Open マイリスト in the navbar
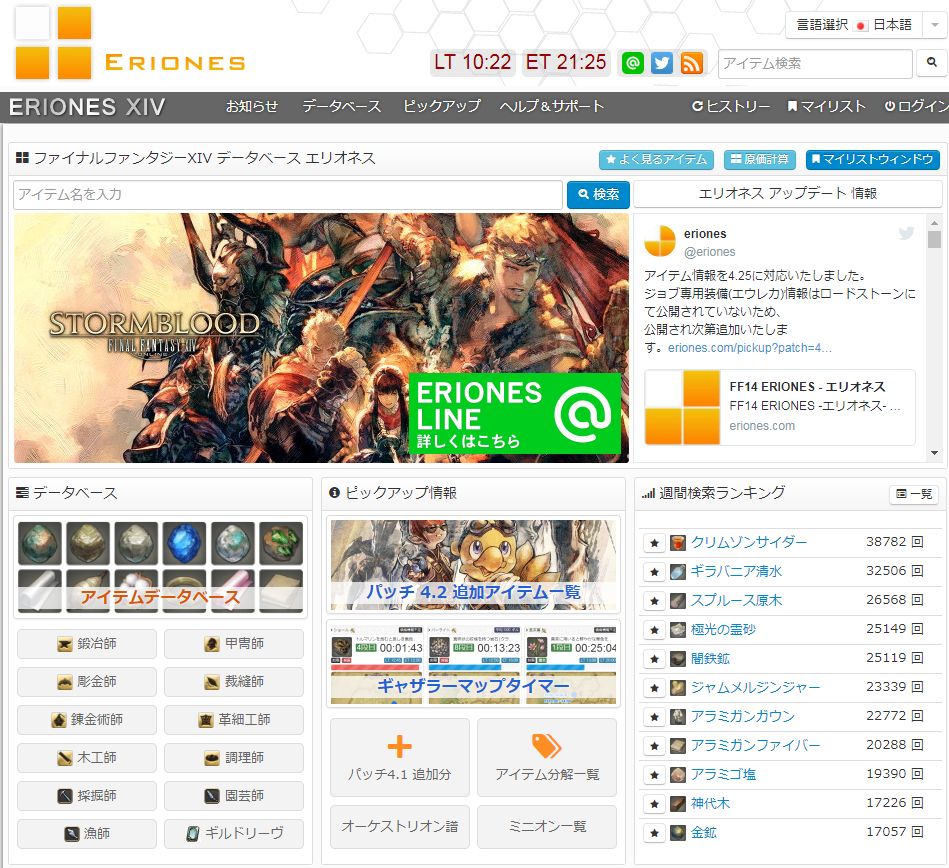The width and height of the screenshot is (949, 868). tap(826, 107)
